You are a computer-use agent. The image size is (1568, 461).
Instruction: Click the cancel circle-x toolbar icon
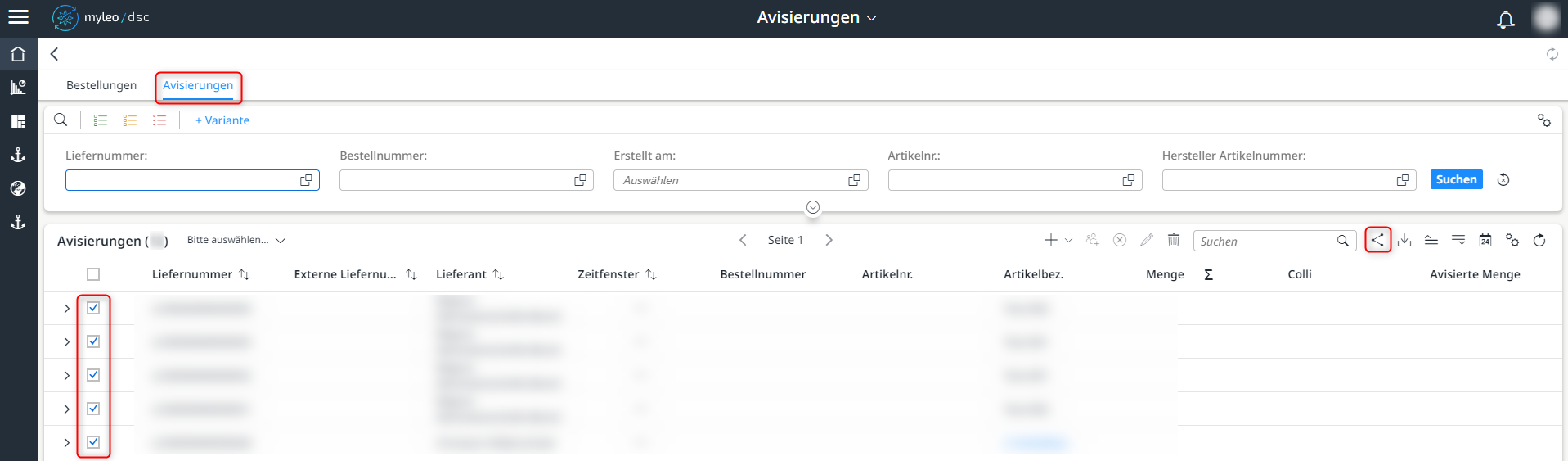[1120, 240]
